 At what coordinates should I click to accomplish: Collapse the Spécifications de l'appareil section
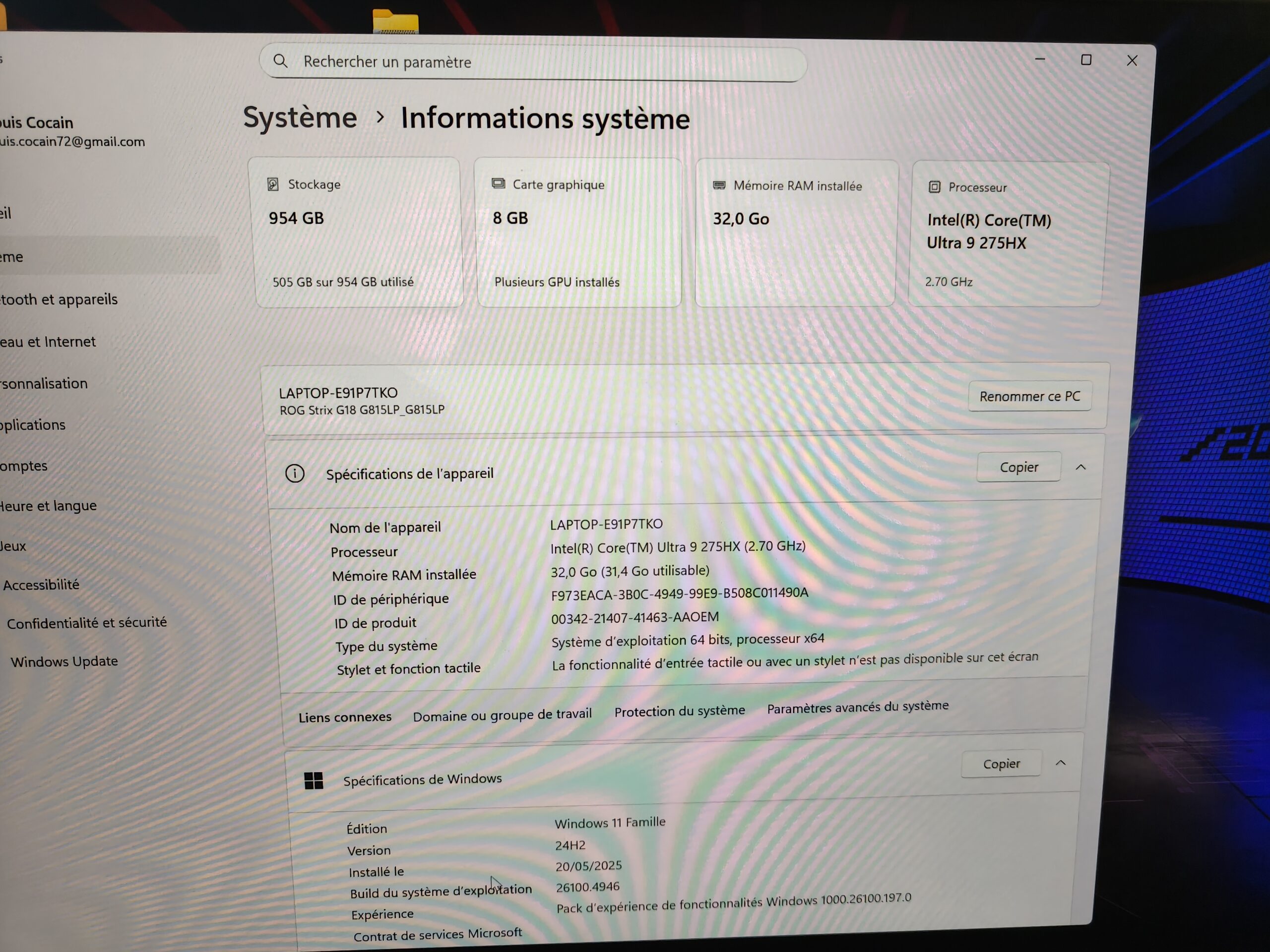pyautogui.click(x=1081, y=467)
